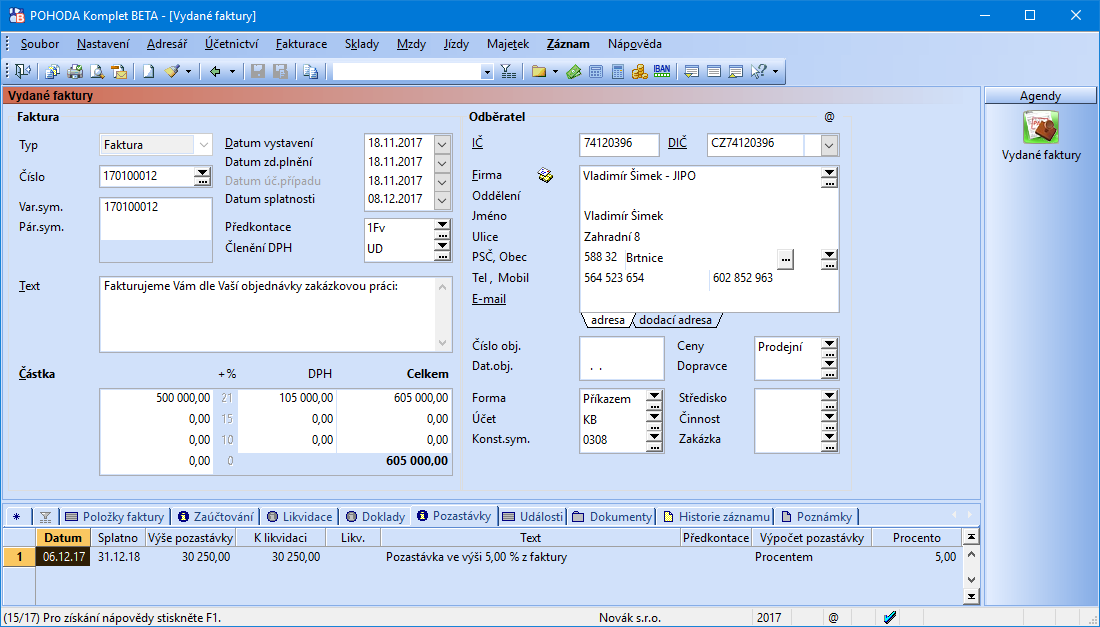Click the IBAN toolbar icon
1100x627 pixels.
(662, 71)
